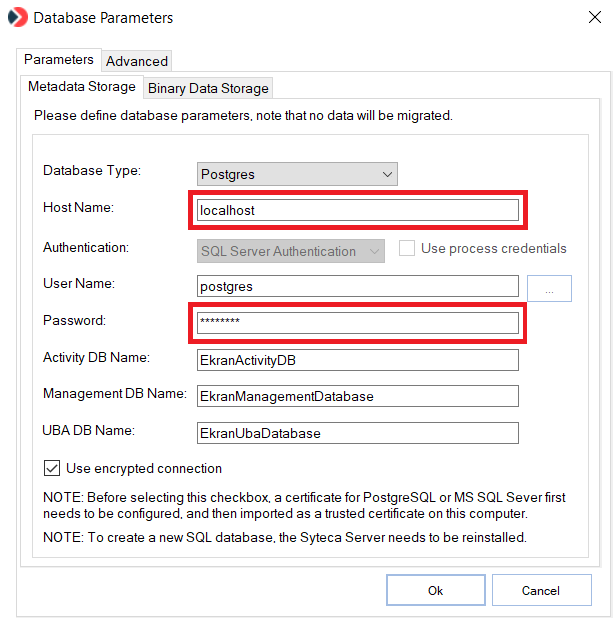Click the Database Parameters title bar
615x621 pixels.
(x=300, y=18)
